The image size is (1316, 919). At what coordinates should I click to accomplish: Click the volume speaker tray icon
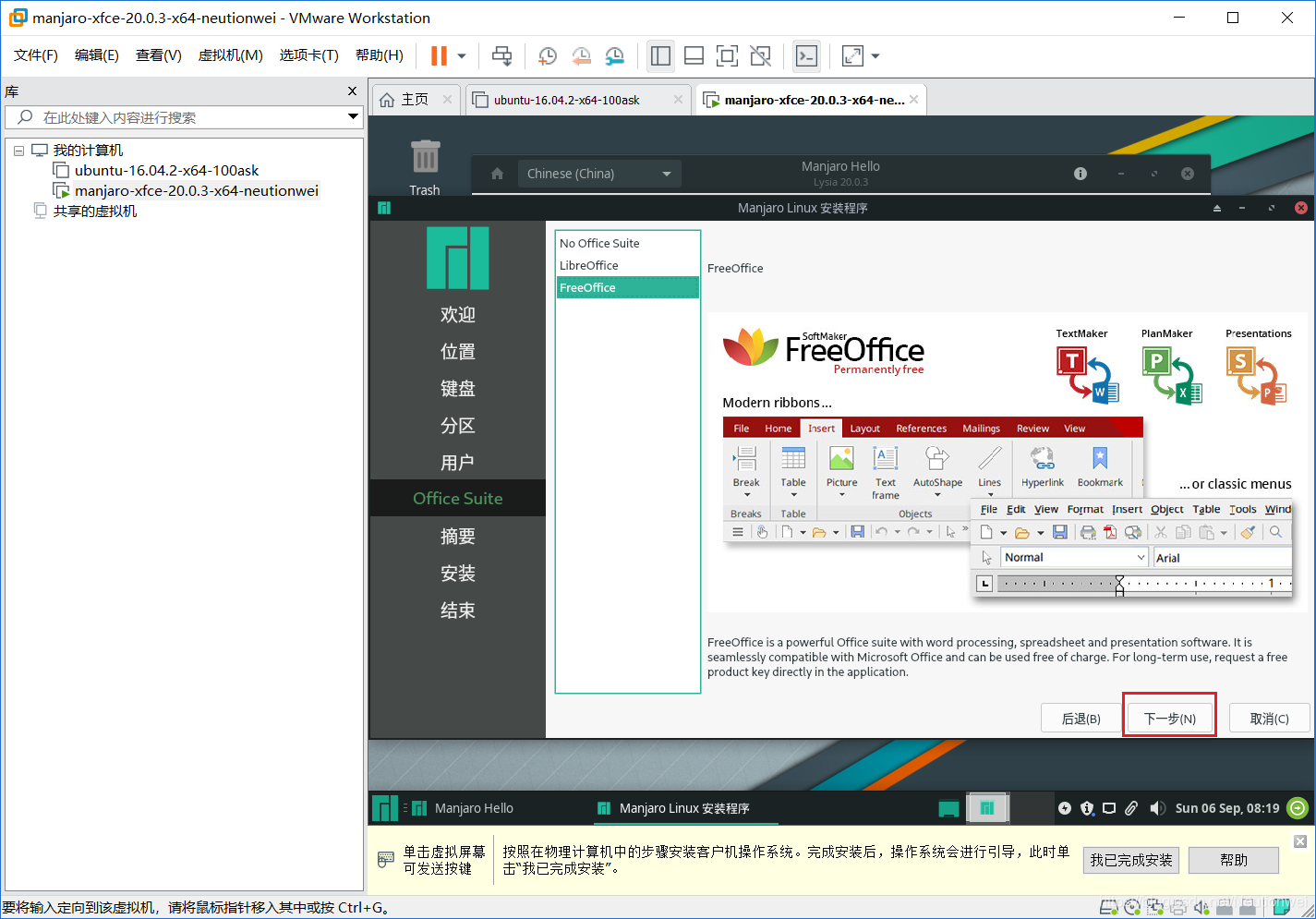coord(1157,808)
